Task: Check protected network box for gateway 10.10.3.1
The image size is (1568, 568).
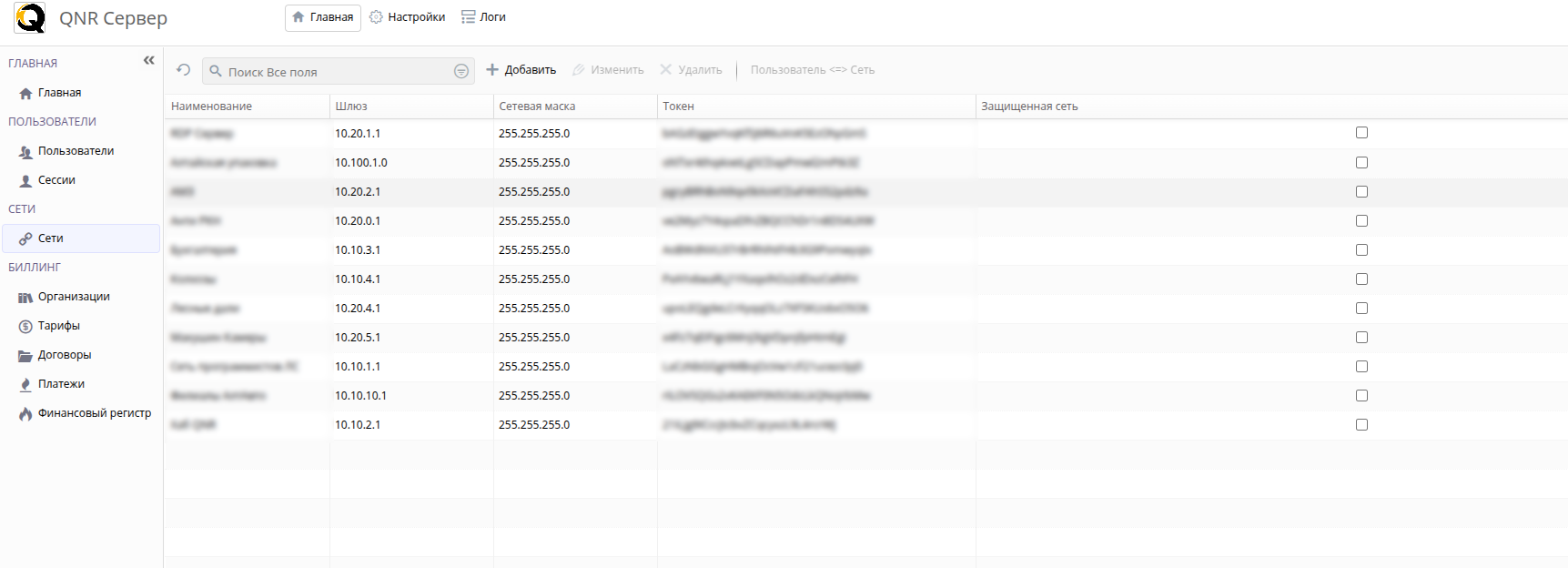Action: click(x=1361, y=249)
